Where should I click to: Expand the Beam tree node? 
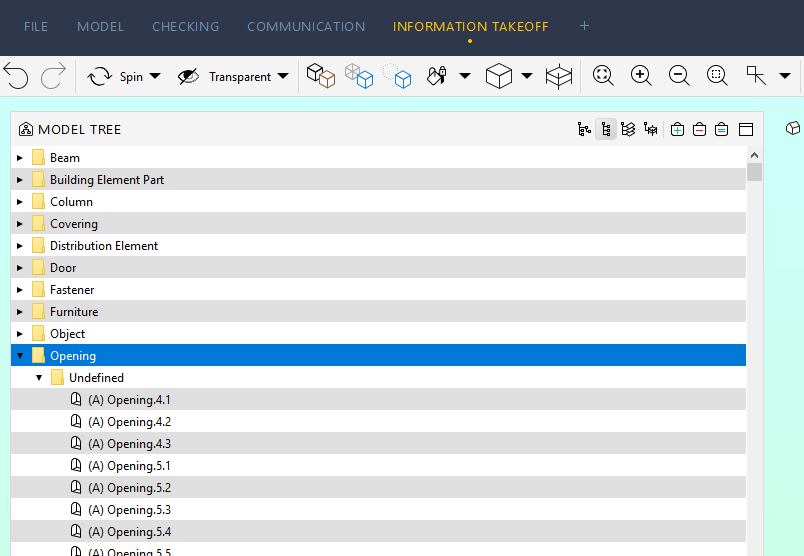point(19,158)
